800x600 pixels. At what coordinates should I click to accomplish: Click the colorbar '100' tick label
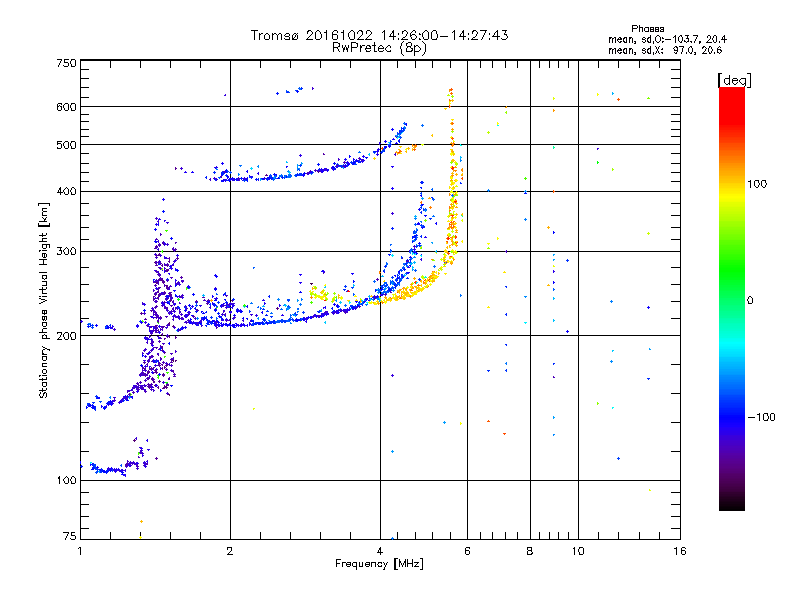click(x=757, y=184)
